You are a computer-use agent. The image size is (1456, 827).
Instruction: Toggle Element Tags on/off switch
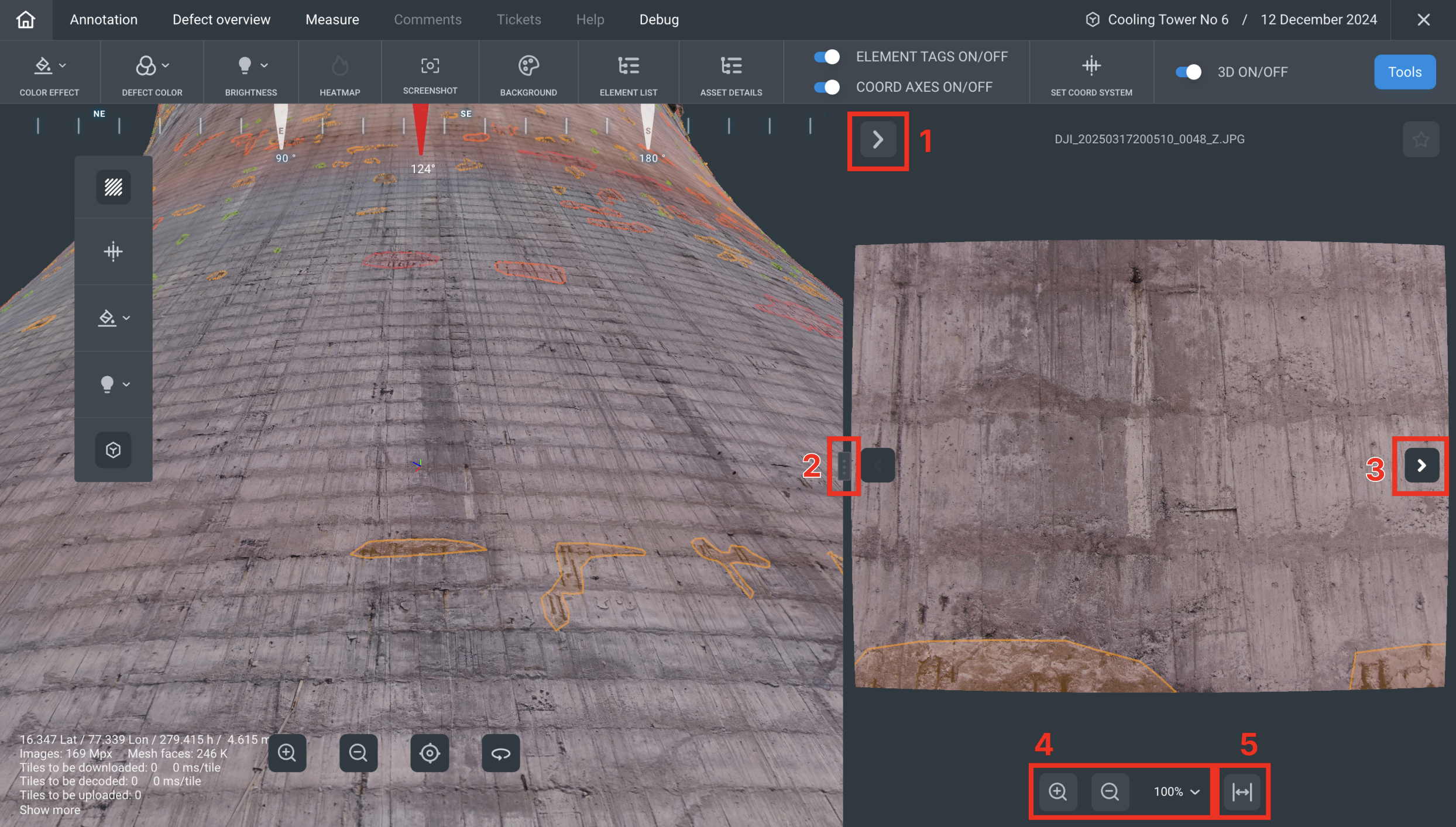[827, 57]
